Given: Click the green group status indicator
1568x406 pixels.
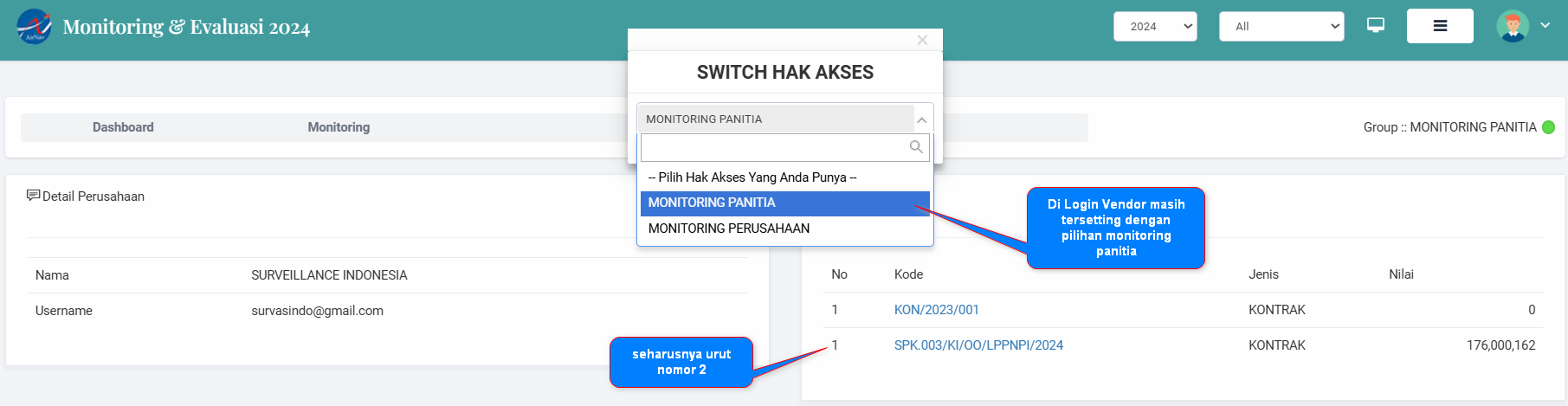Looking at the screenshot, I should tap(1548, 127).
